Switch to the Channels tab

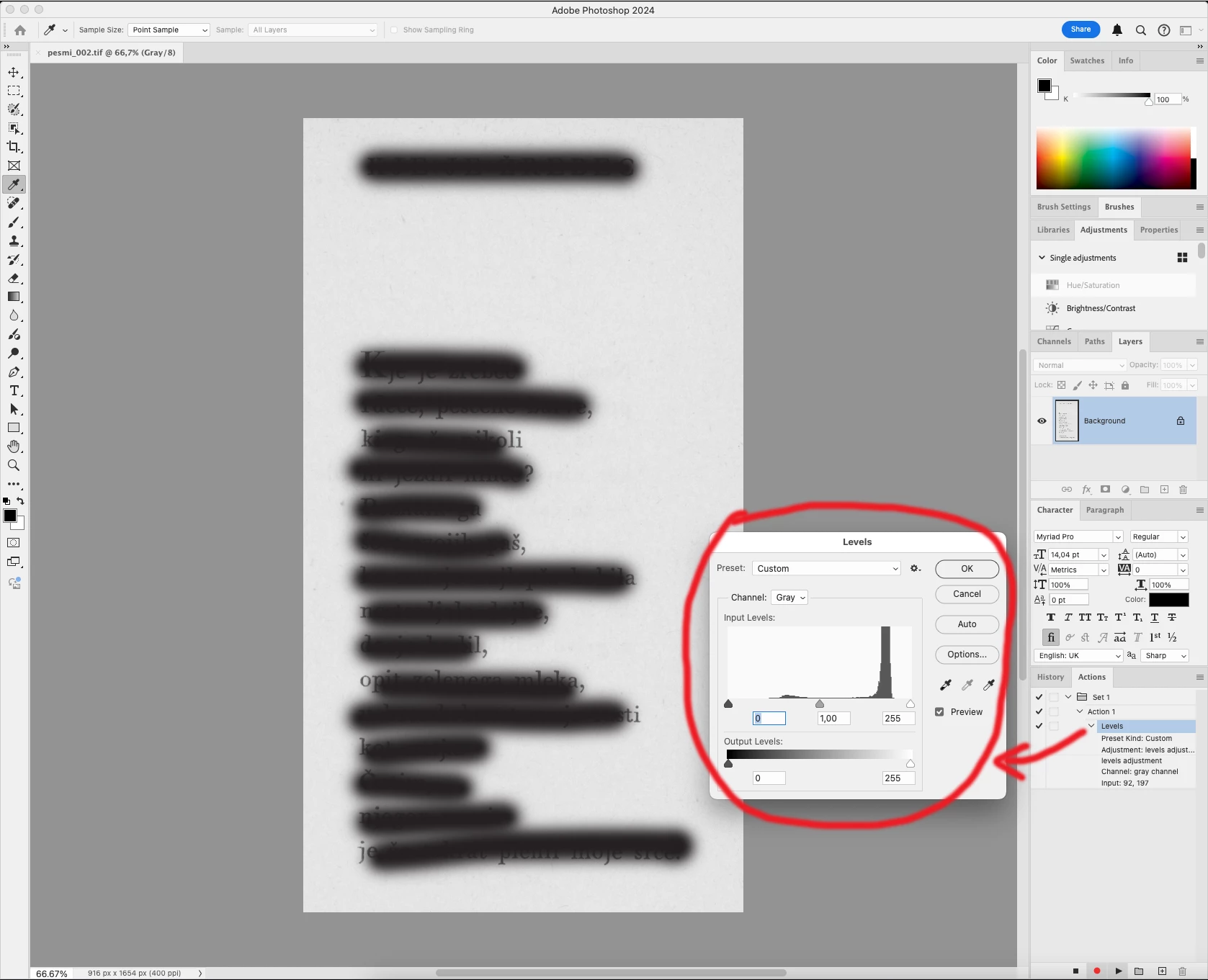point(1054,342)
